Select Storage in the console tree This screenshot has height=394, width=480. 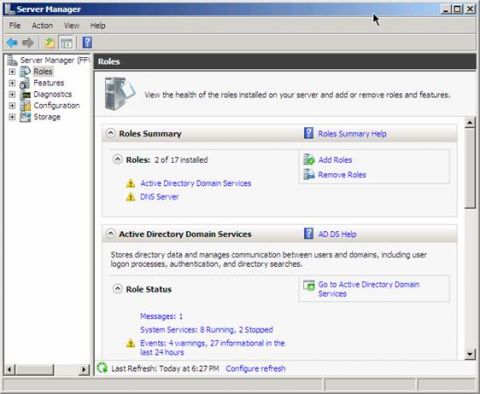47,117
